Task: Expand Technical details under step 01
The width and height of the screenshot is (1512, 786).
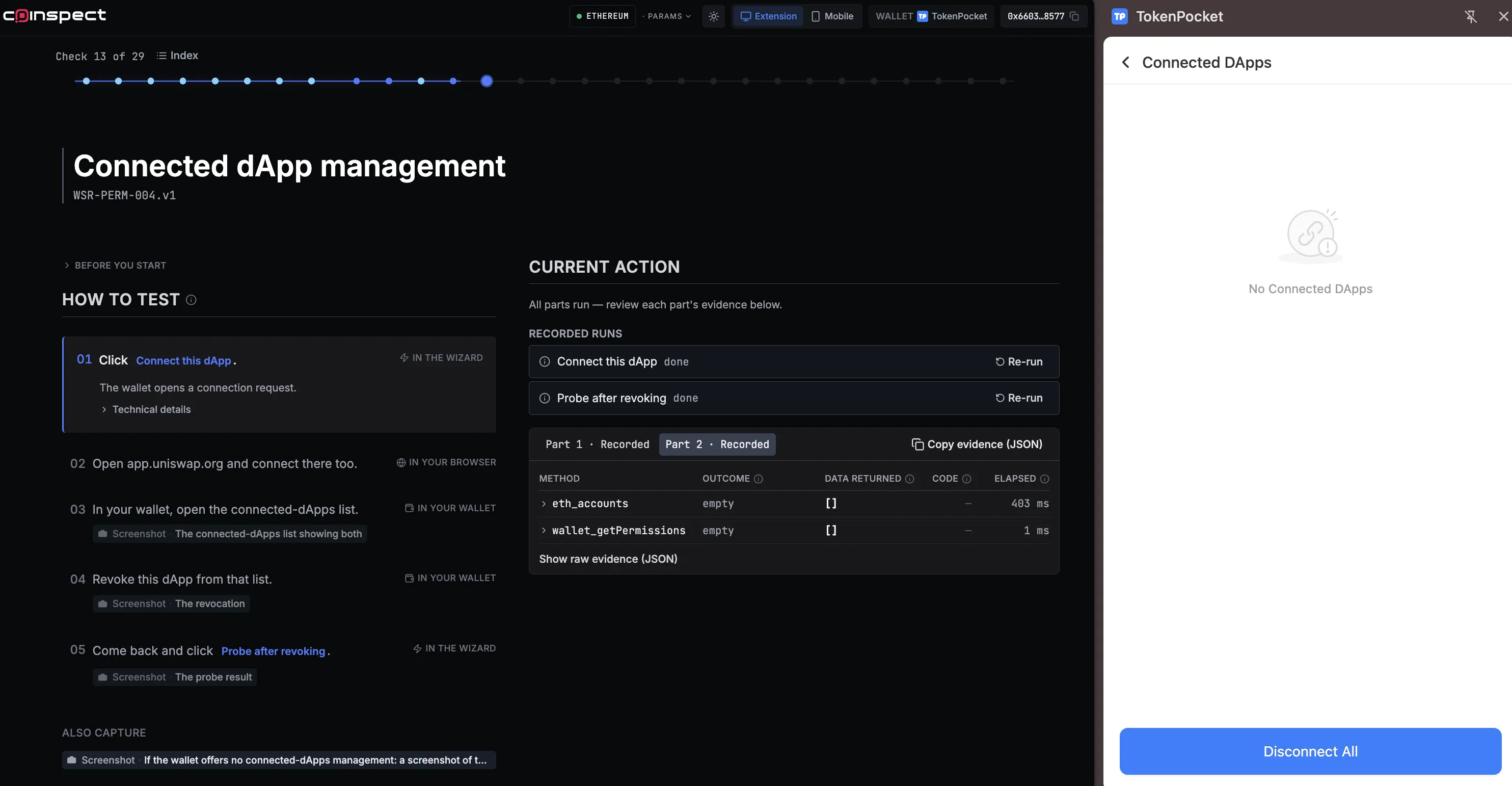Action: (146, 409)
